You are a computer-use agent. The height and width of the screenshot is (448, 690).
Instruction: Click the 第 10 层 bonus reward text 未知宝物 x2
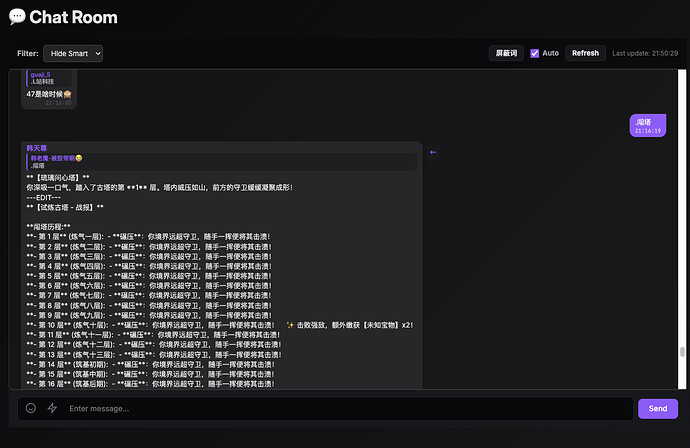coord(350,325)
